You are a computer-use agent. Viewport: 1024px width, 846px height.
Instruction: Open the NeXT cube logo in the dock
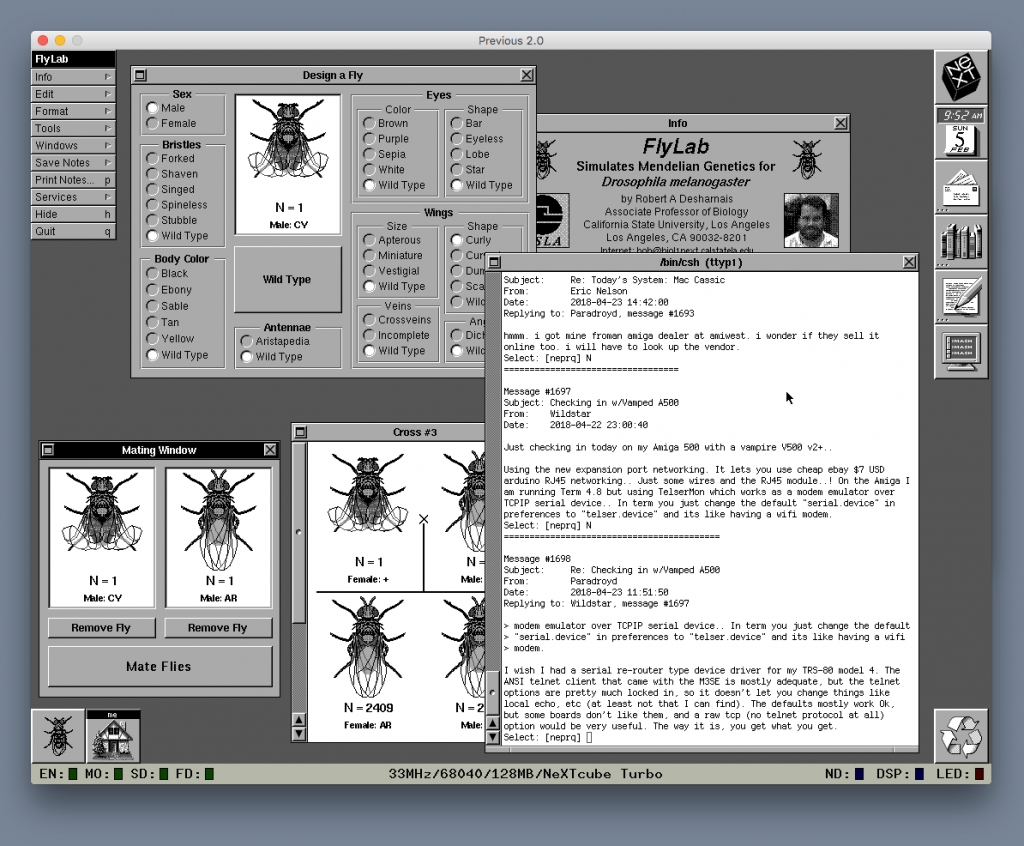pos(961,78)
